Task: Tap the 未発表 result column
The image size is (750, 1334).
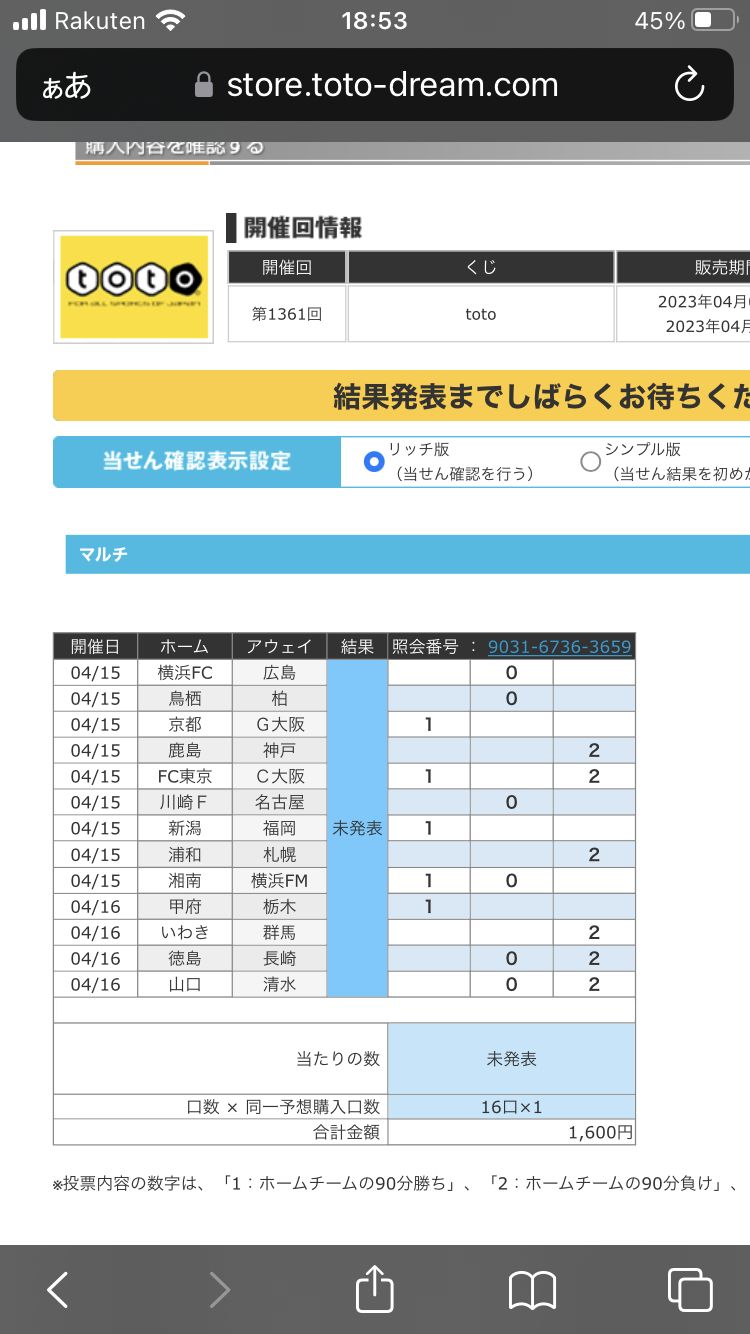Action: pos(357,828)
